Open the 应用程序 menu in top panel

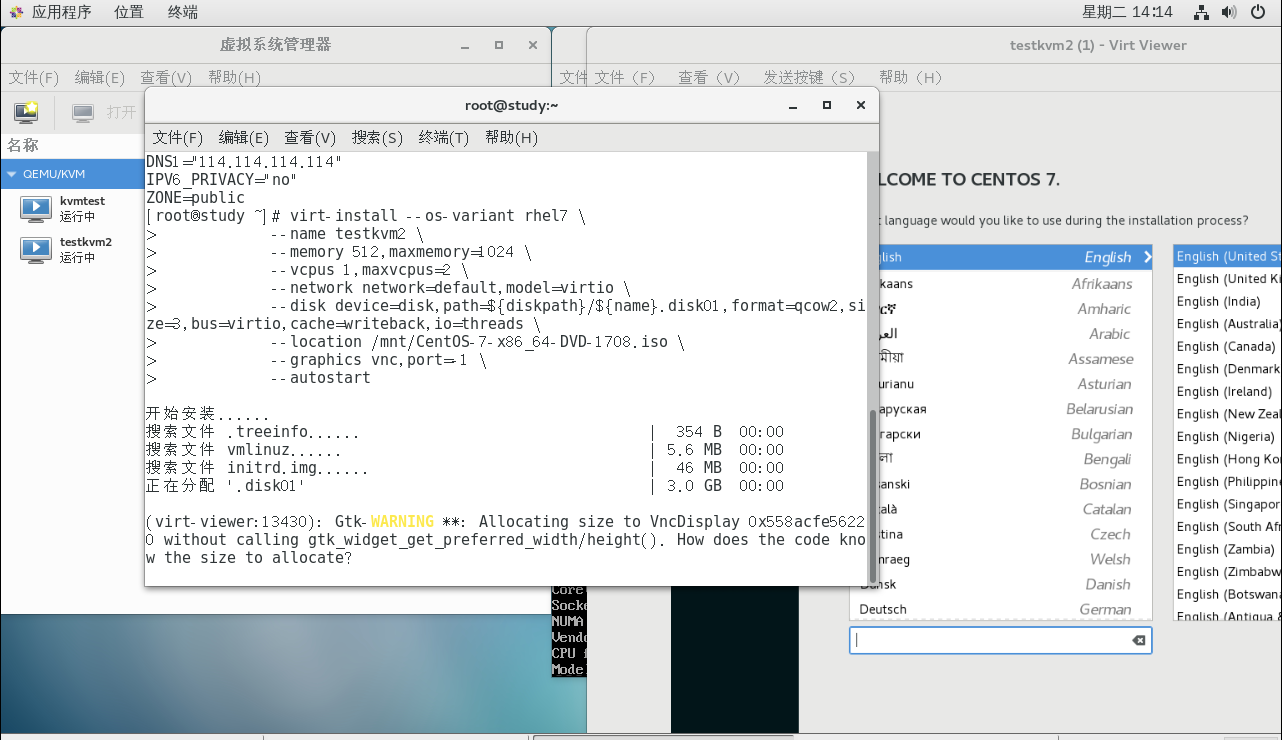[62, 12]
